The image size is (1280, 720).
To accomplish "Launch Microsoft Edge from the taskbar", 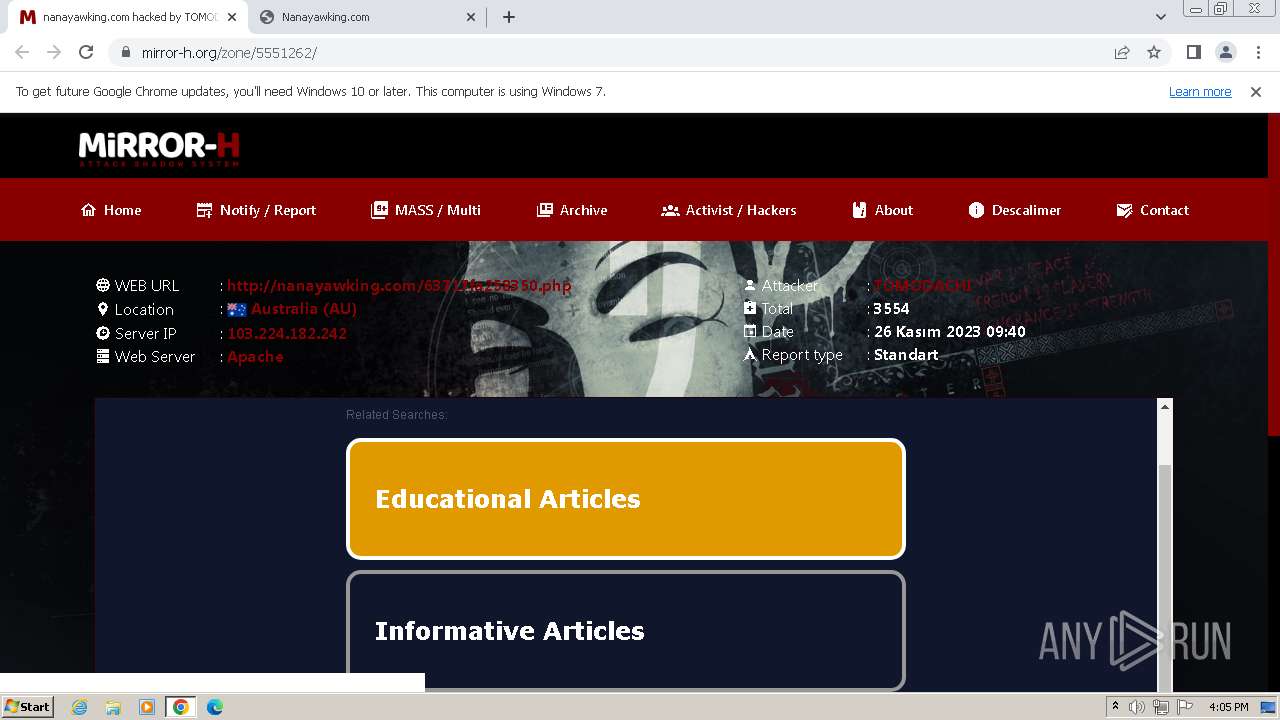I will click(x=215, y=707).
